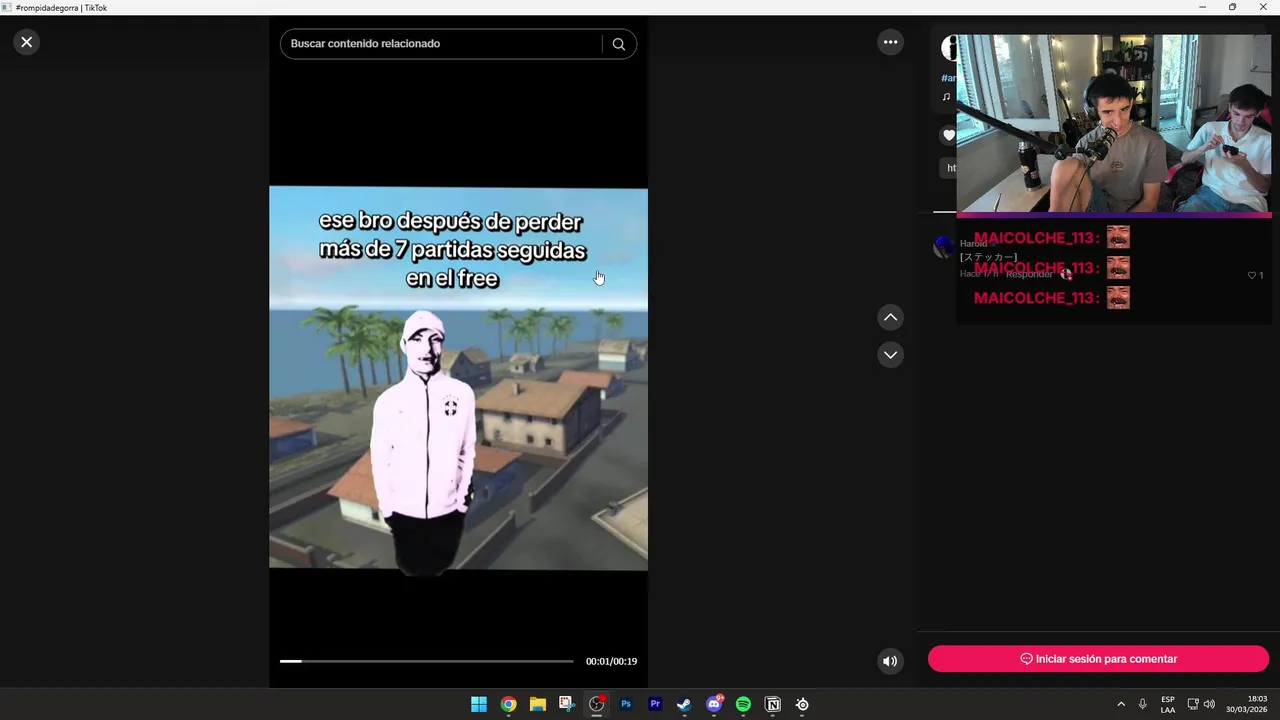Close the TikTok video viewer with X
The image size is (1280, 720).
tap(27, 42)
